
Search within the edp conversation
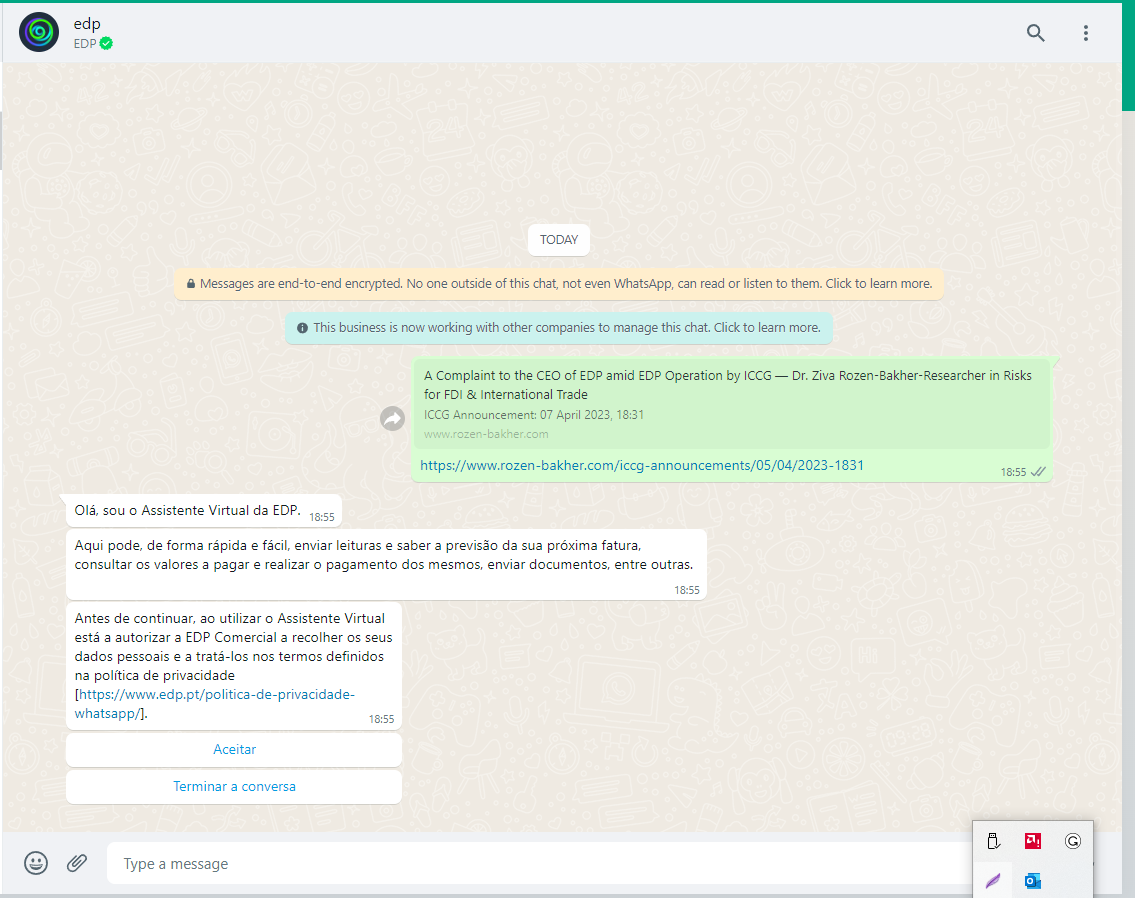click(1035, 32)
